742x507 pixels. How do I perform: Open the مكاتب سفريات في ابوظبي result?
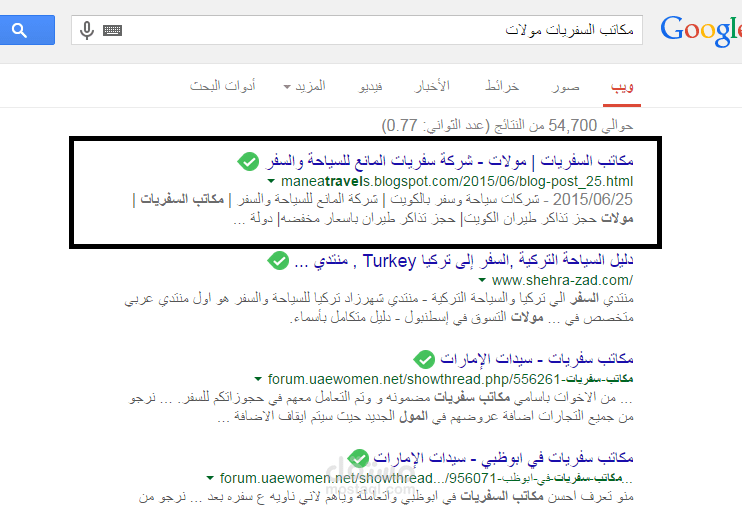[x=503, y=458]
